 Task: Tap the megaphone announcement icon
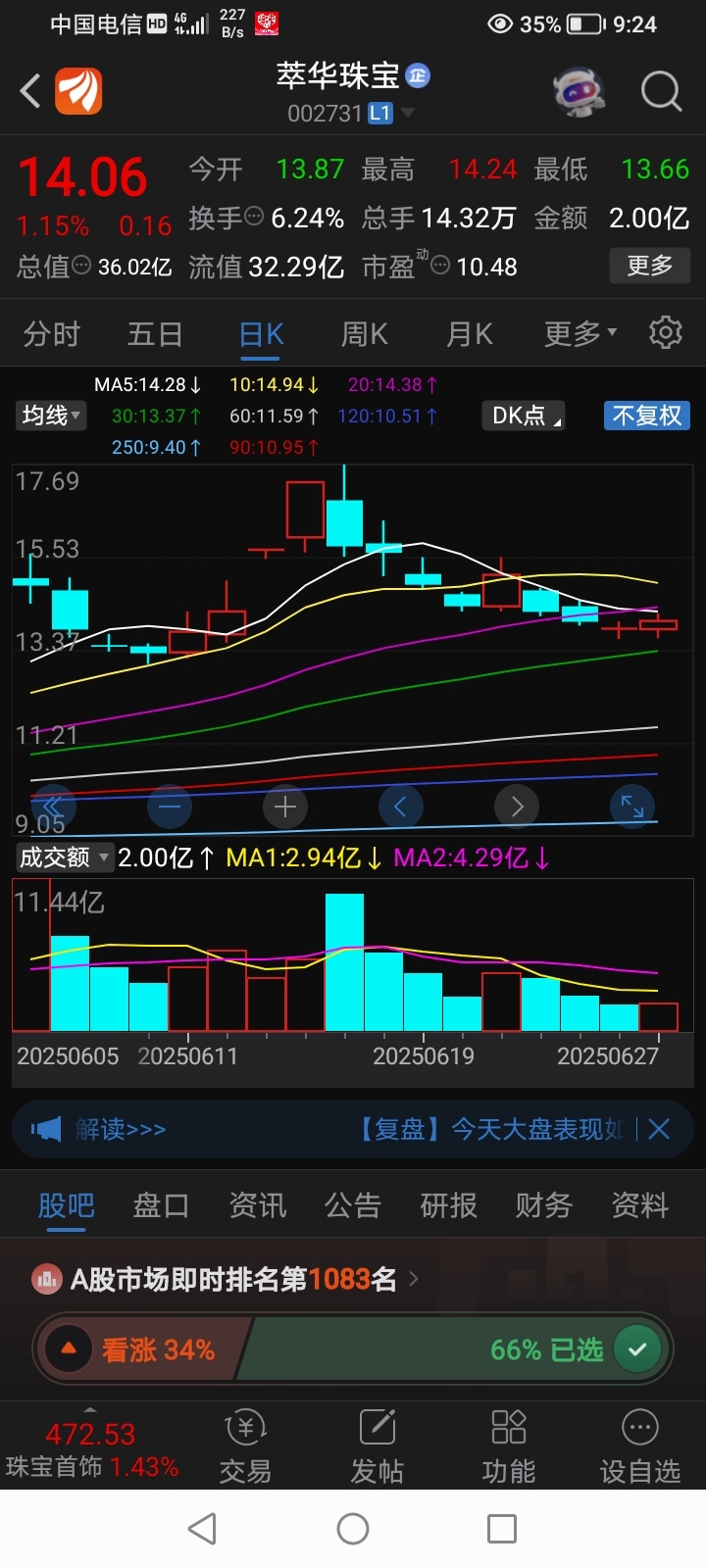point(45,1130)
